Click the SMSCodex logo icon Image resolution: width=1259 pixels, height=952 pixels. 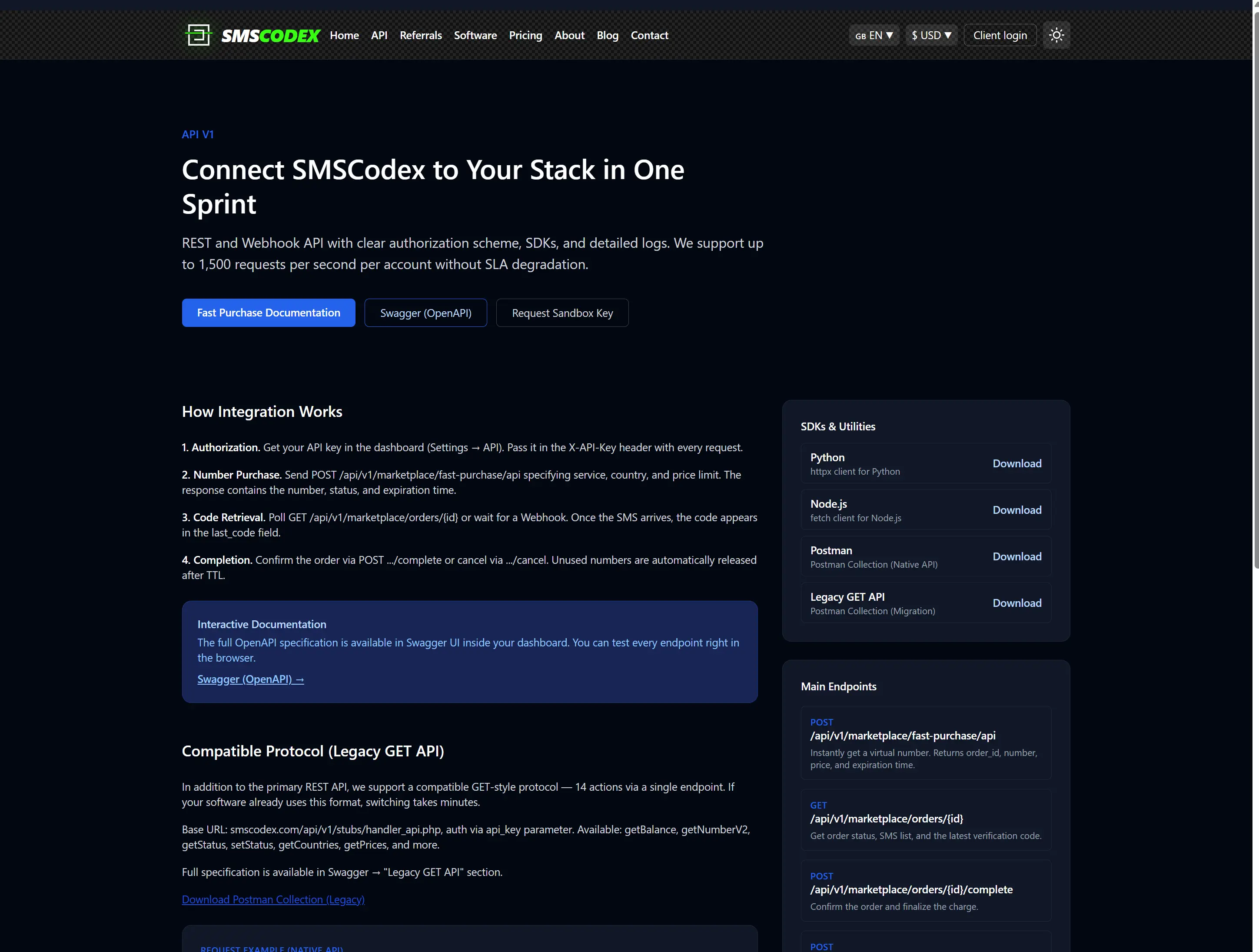[199, 35]
